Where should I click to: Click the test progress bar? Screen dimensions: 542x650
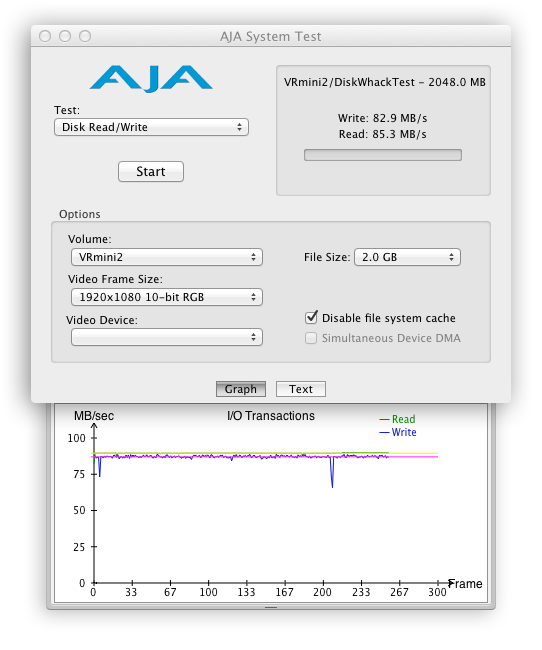(383, 155)
